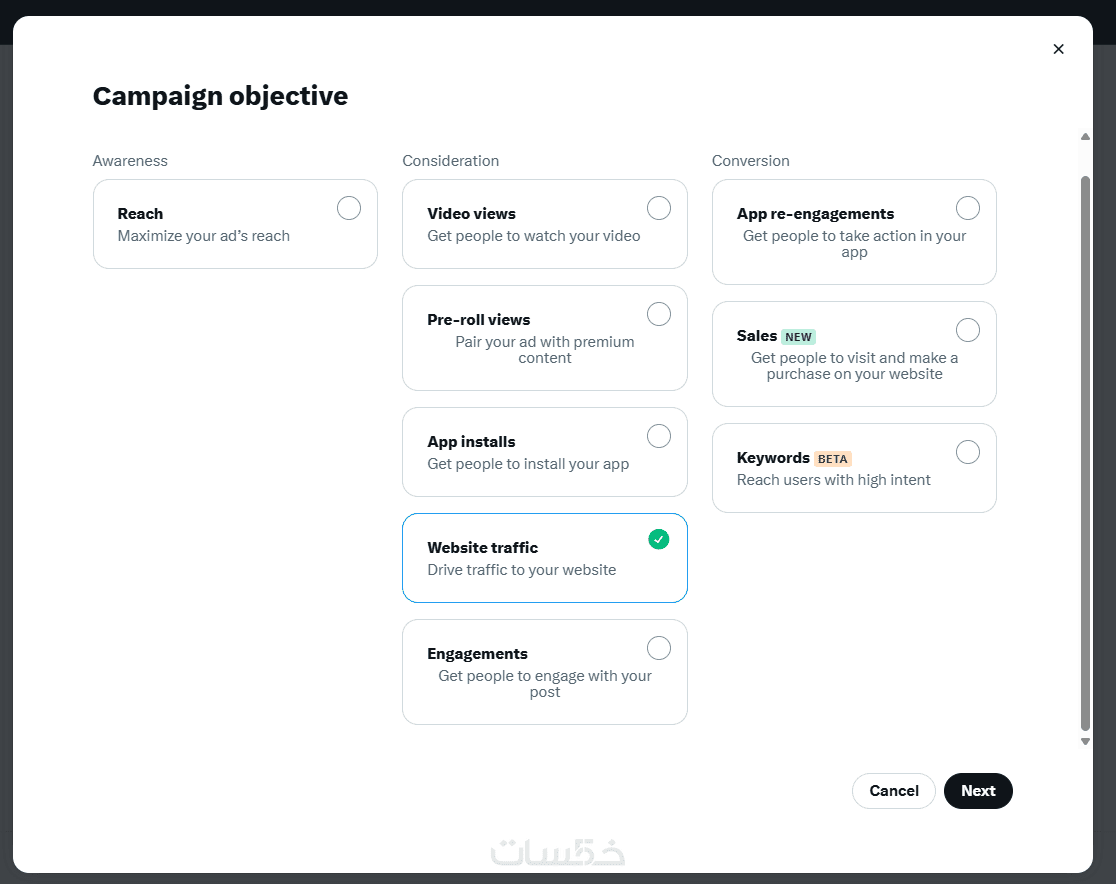Pick the App installs radio button
Screen dimensions: 1116x884
(x=659, y=436)
